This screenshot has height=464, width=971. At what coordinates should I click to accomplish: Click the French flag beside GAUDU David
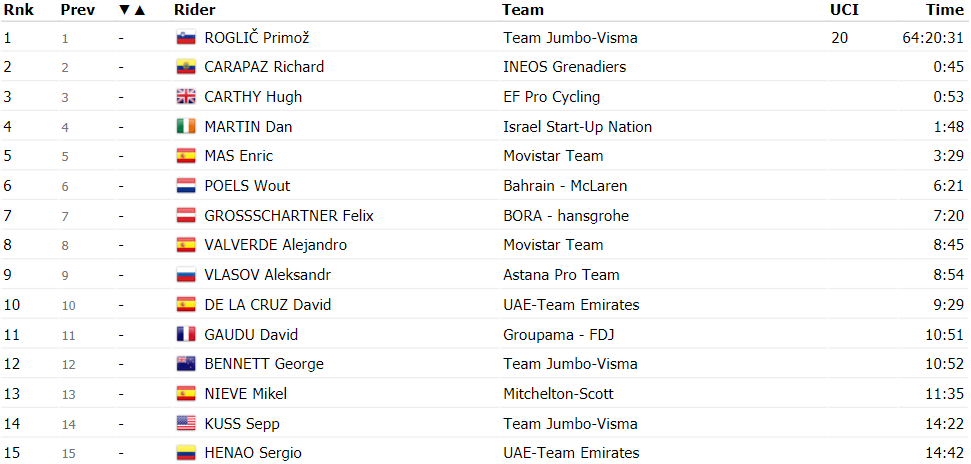pyautogui.click(x=186, y=335)
